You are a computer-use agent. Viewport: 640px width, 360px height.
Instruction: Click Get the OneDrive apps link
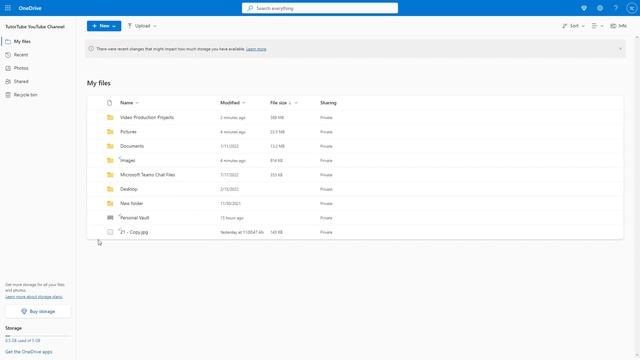(x=29, y=352)
